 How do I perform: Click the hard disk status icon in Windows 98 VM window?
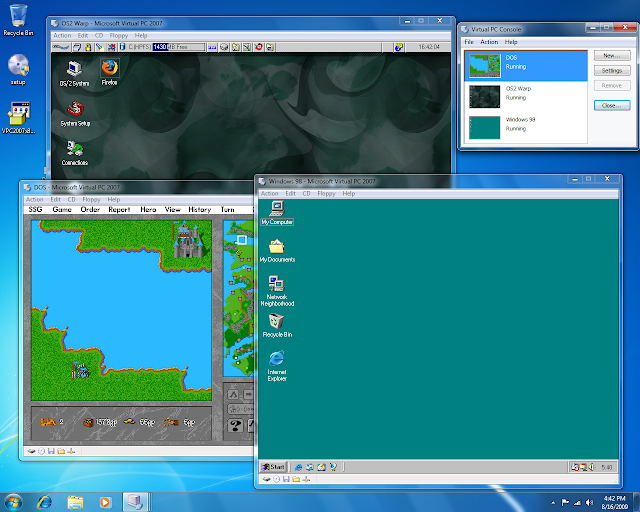click(267, 479)
